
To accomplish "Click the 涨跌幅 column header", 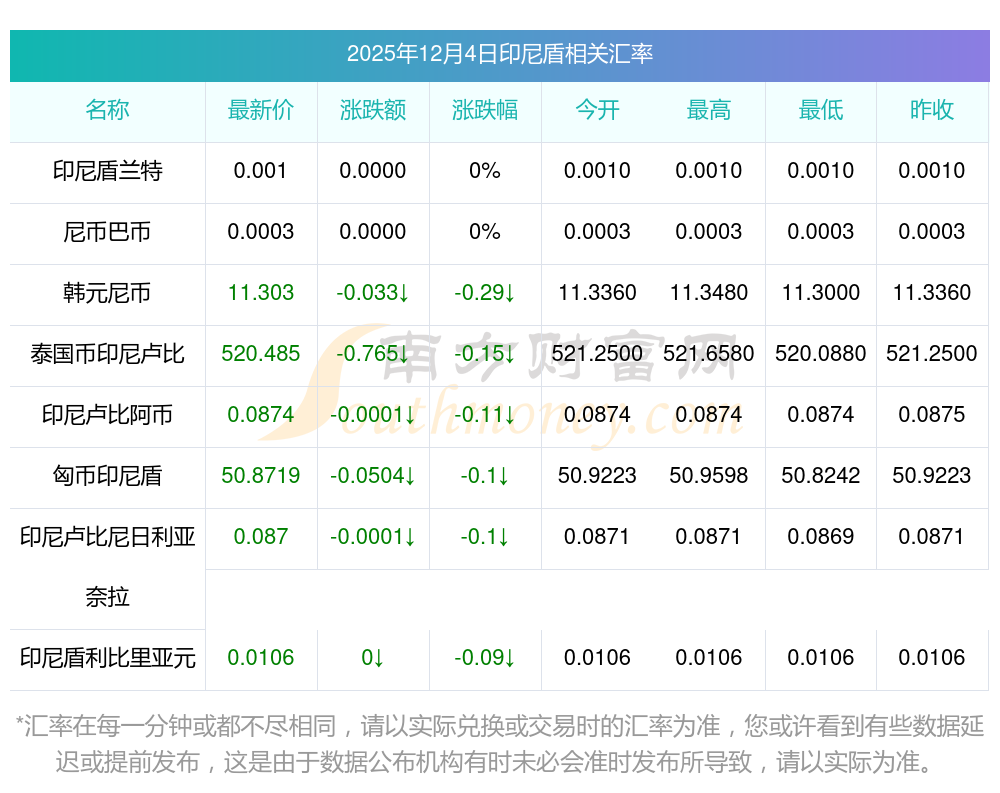I will coord(485,110).
